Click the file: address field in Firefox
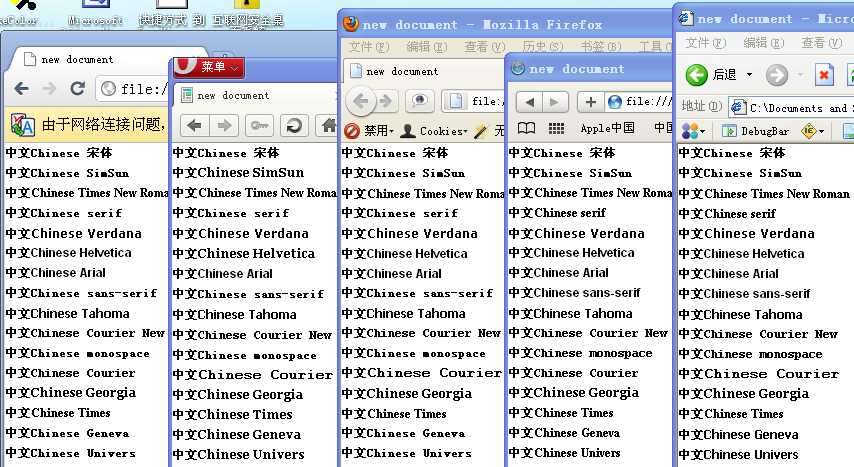This screenshot has width=854, height=467. pos(474,101)
